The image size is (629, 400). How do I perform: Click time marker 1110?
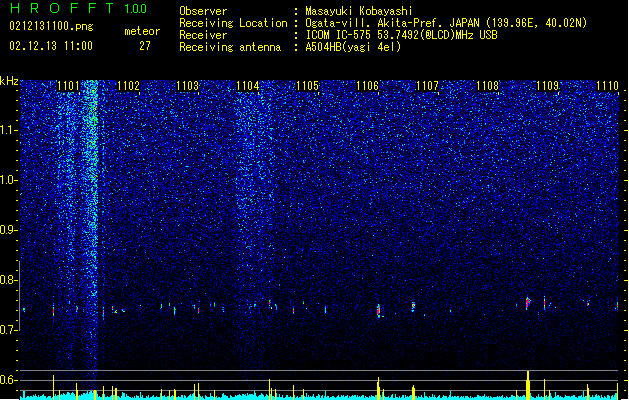point(607,86)
